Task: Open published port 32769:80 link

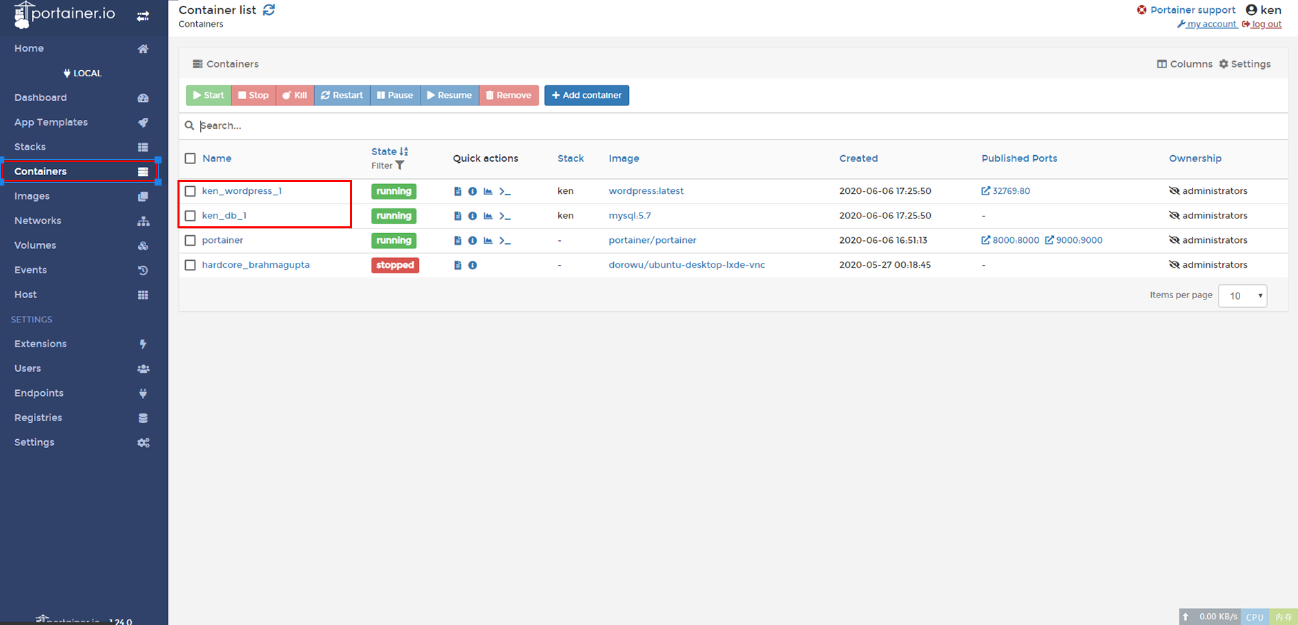Action: [x=1006, y=191]
